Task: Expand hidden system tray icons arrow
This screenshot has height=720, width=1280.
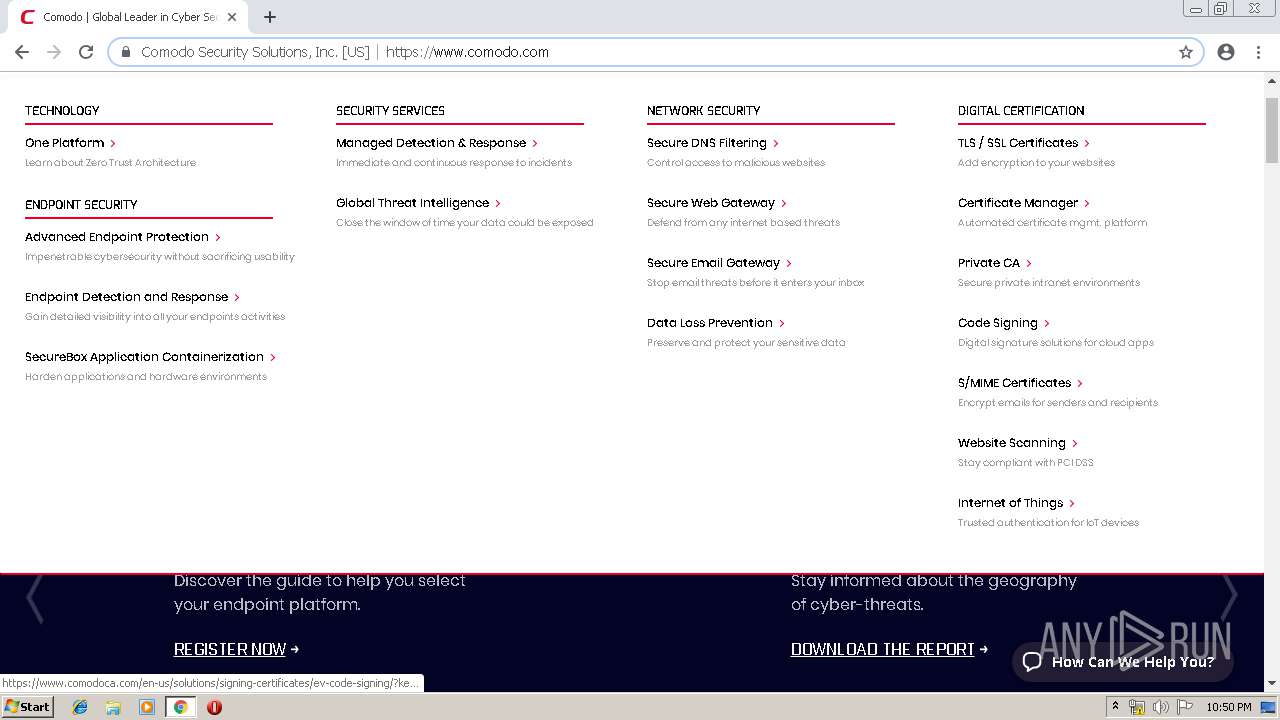Action: click(1116, 707)
